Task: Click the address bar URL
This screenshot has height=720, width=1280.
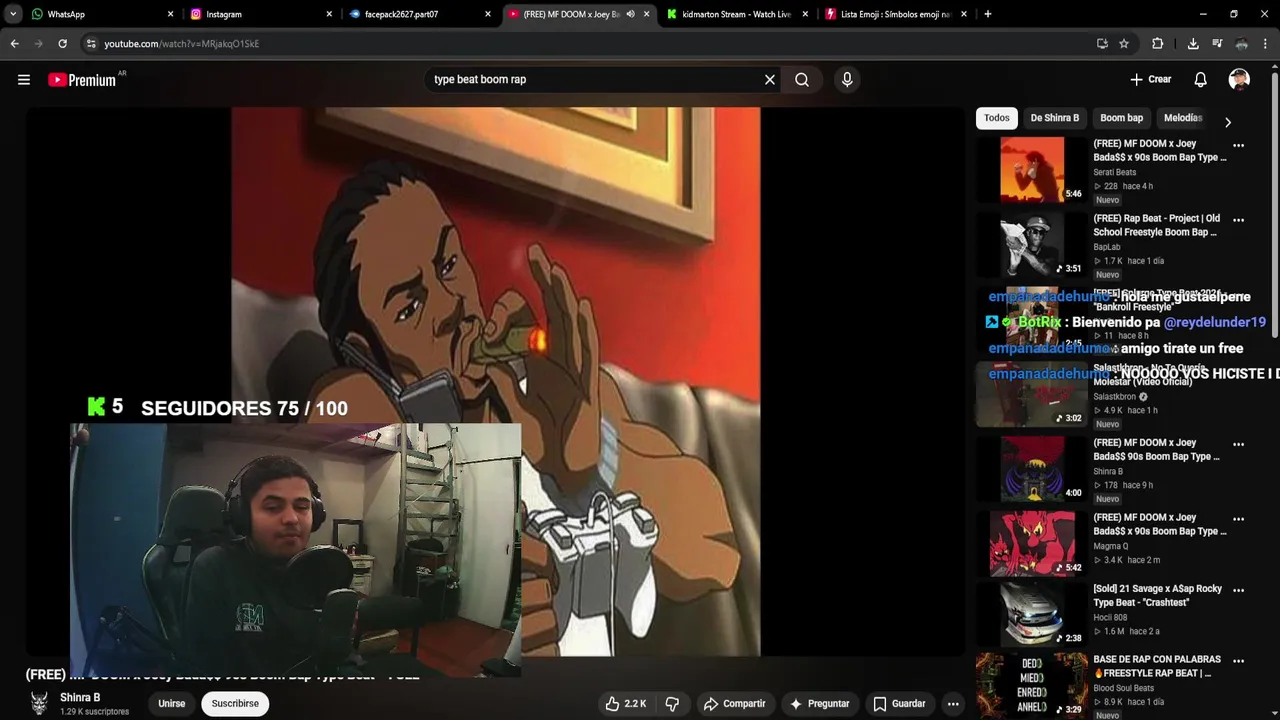Action: click(181, 44)
